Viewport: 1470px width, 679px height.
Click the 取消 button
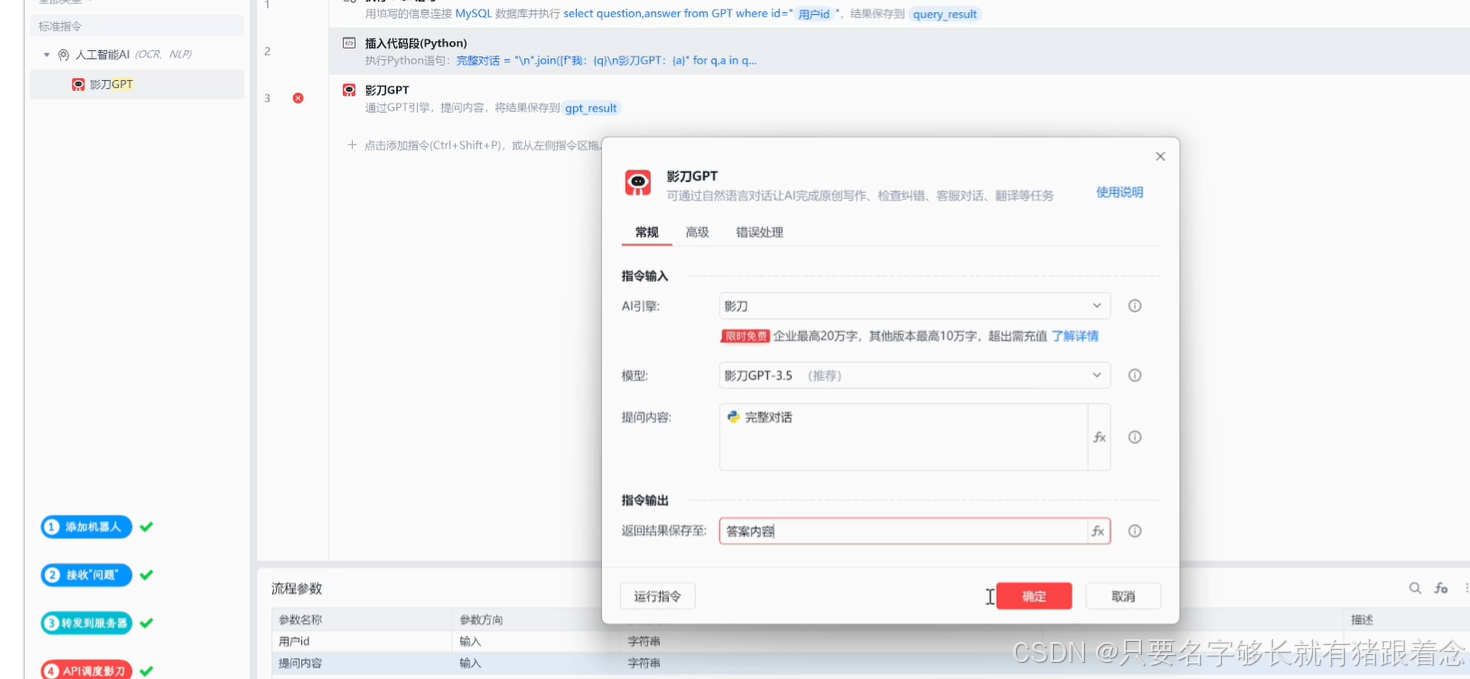click(1123, 596)
